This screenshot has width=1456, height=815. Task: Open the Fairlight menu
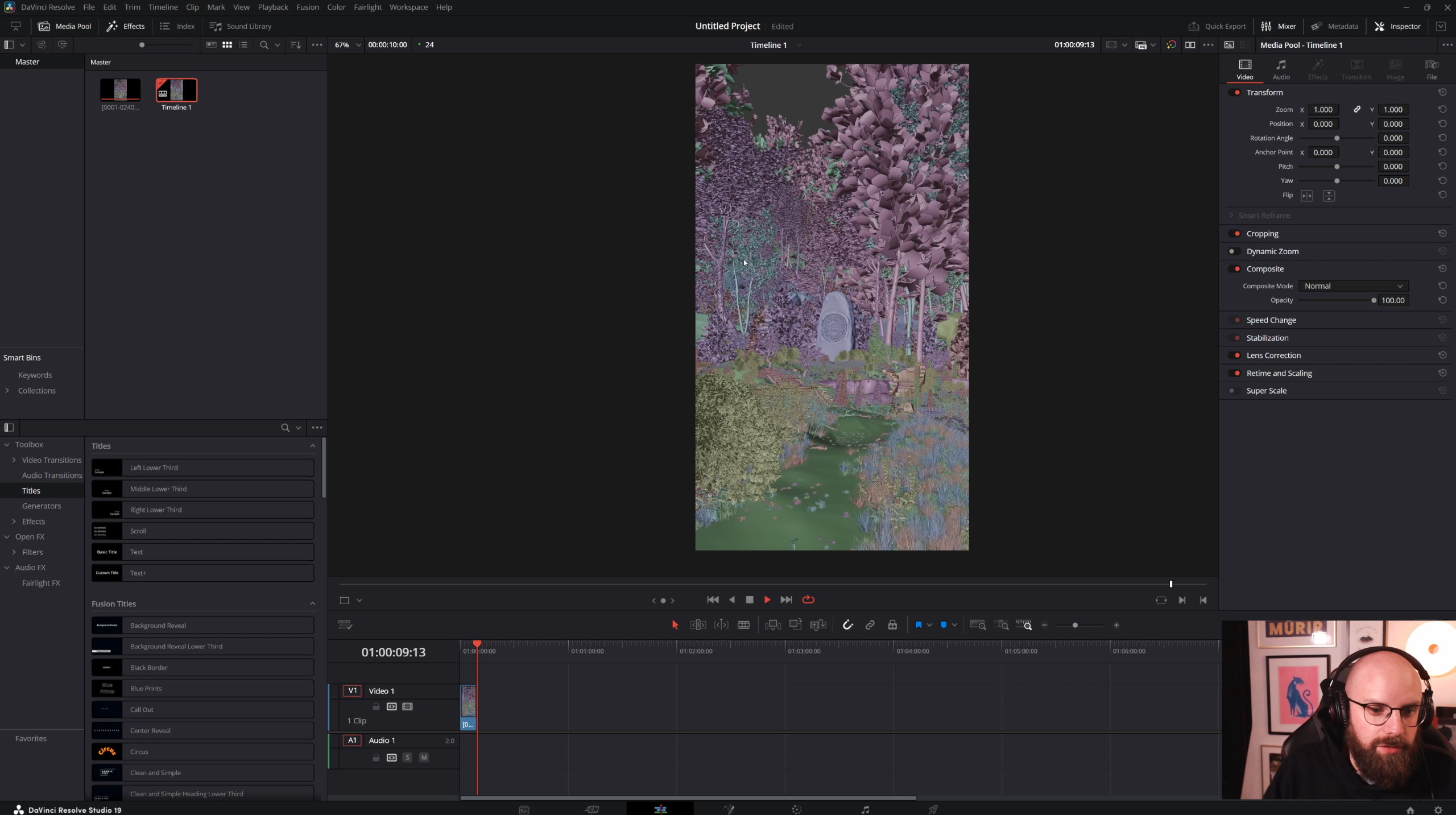click(367, 7)
